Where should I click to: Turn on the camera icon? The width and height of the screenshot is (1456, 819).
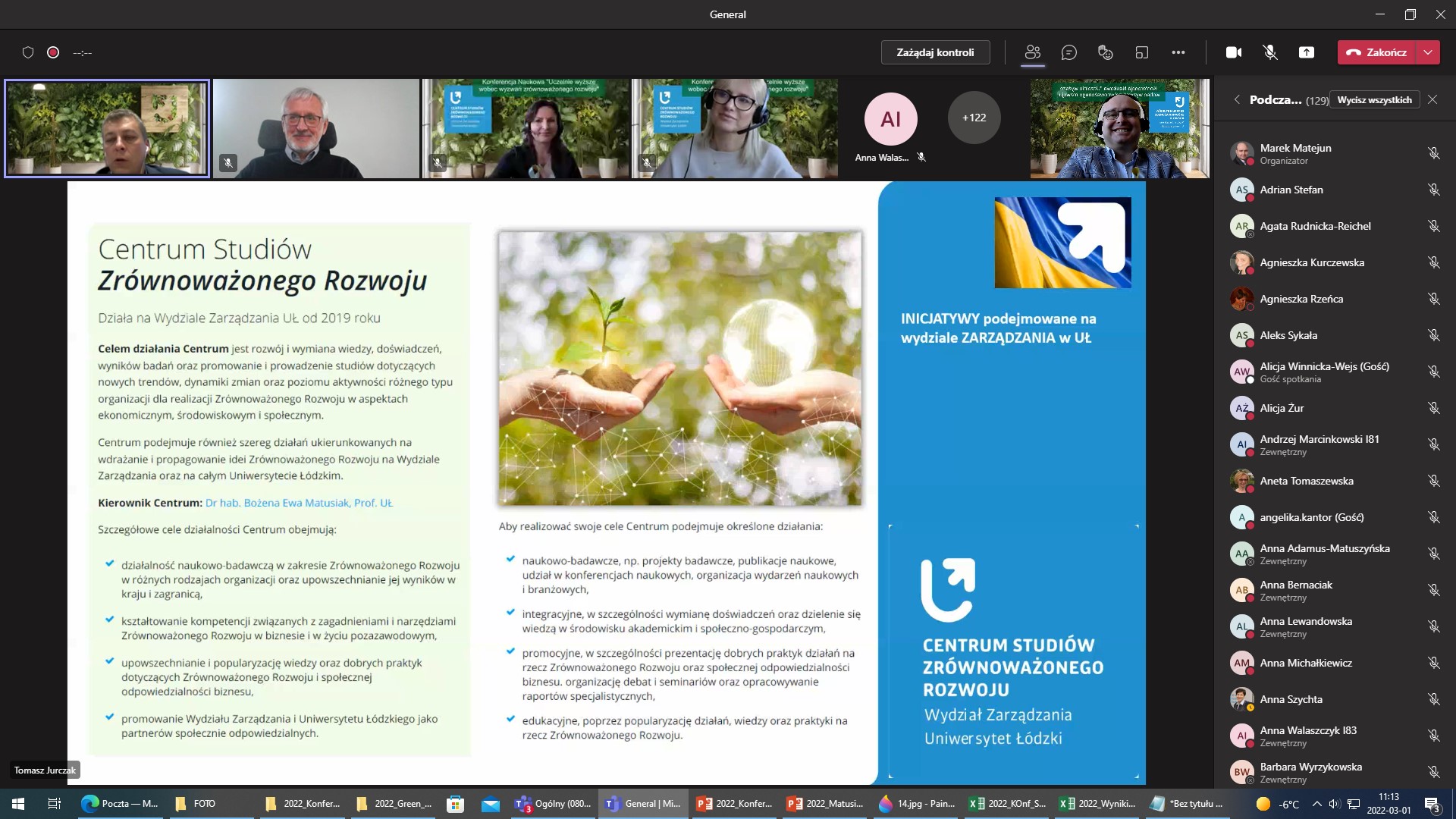[1234, 52]
